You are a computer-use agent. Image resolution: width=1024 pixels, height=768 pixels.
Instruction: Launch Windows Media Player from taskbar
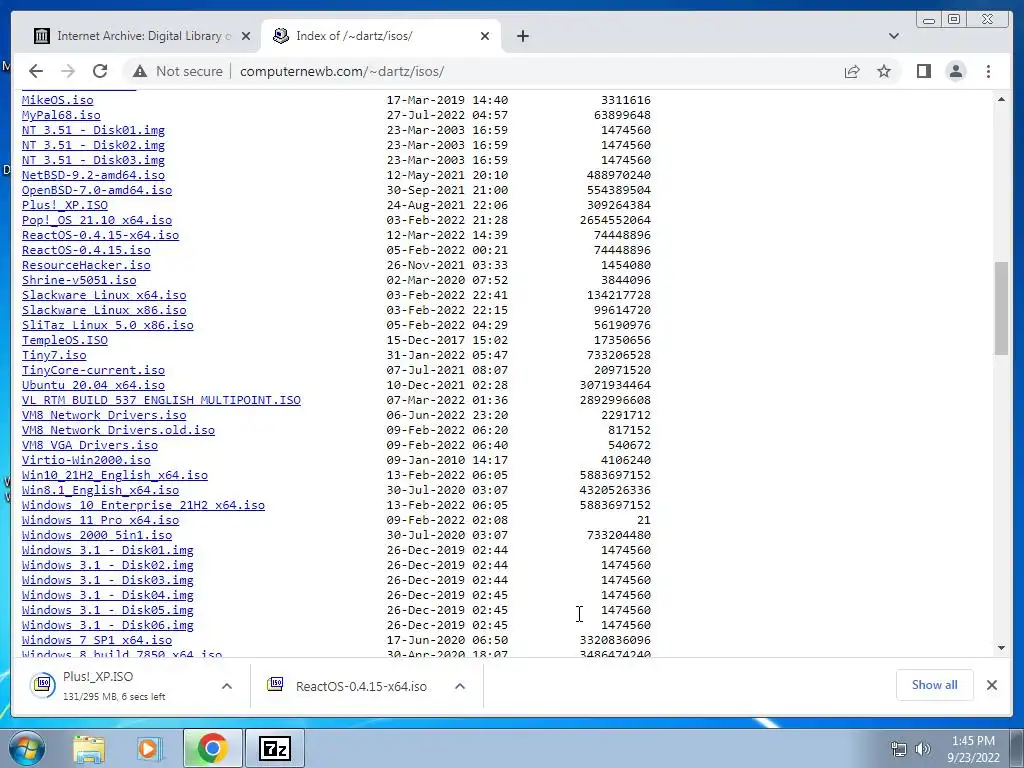150,748
